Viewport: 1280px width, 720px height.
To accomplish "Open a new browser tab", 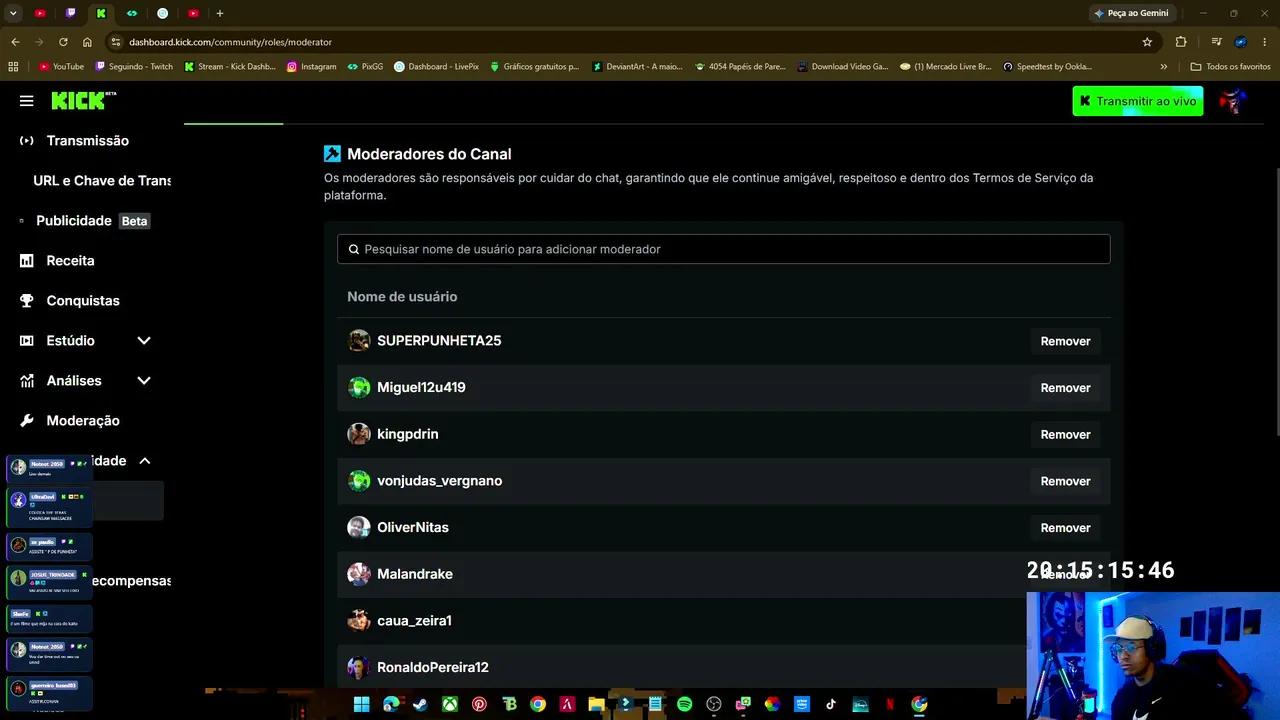I will click(220, 13).
